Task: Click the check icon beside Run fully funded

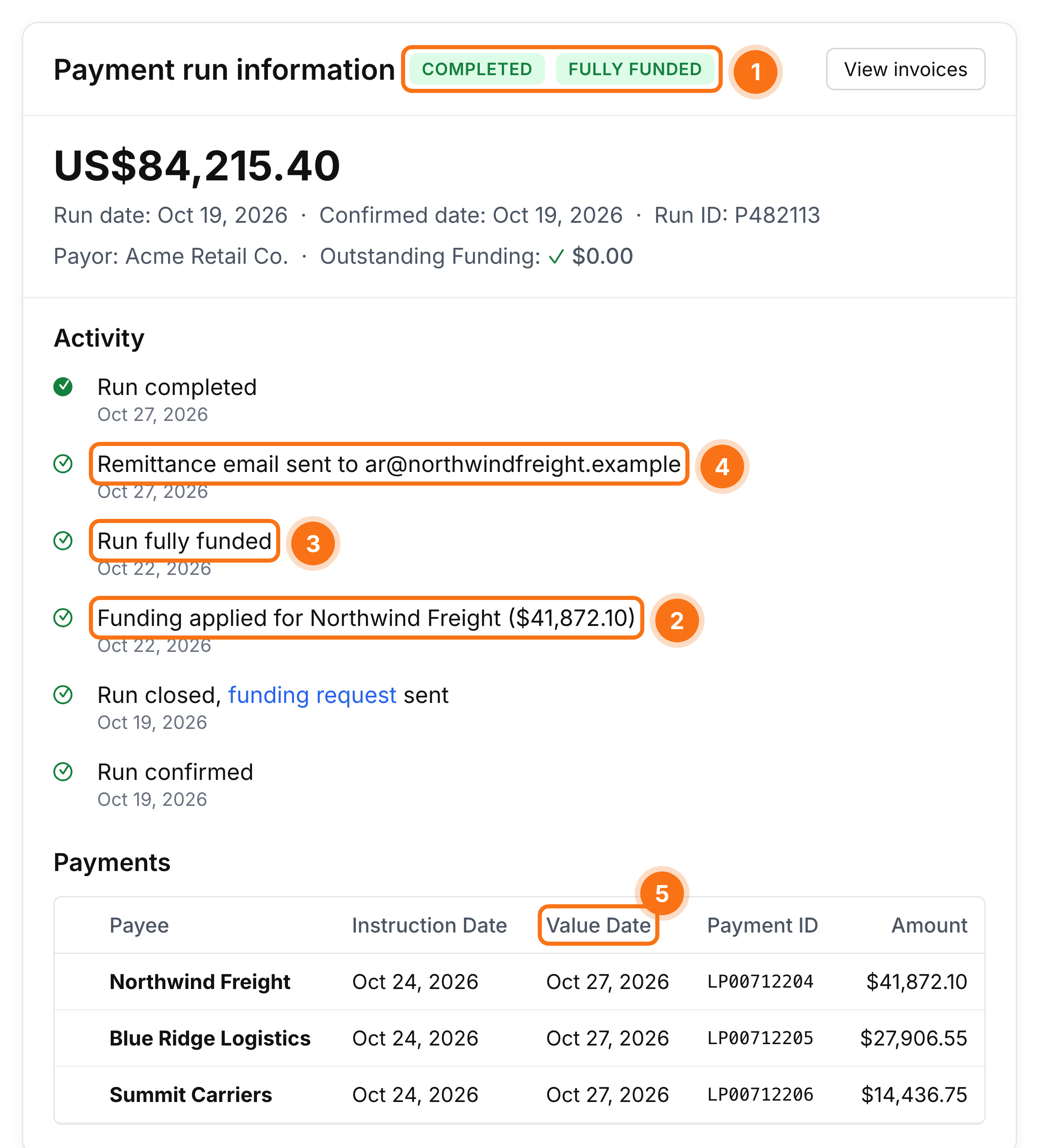Action: point(63,541)
